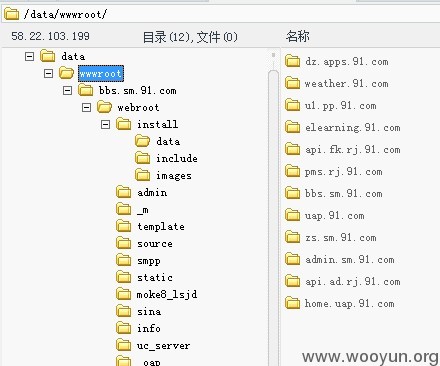This screenshot has width=440, height=366.
Task: Click admin.sm.91.com folder icon
Action: pos(293,259)
